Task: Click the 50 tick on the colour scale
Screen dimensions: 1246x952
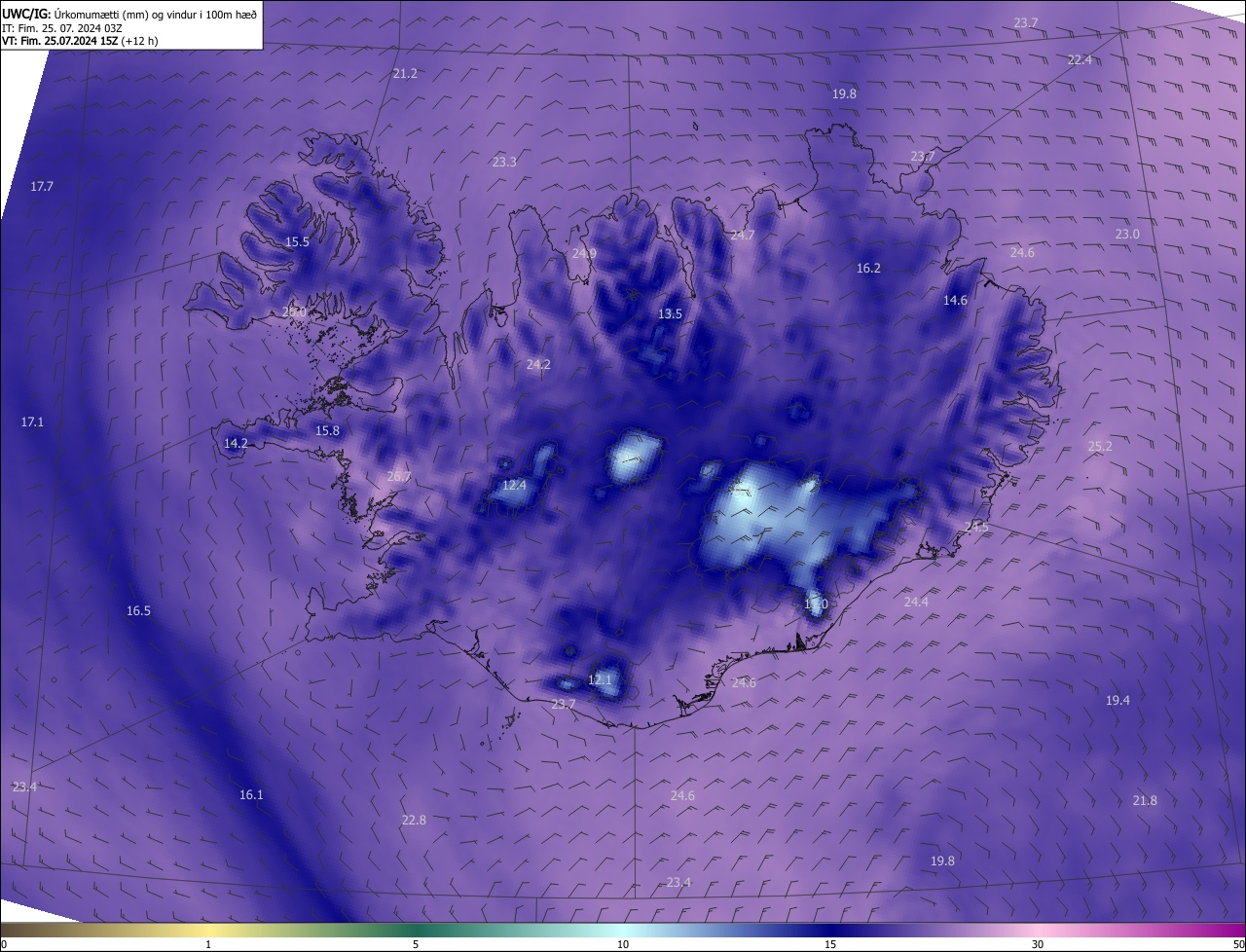Action: tap(1238, 944)
